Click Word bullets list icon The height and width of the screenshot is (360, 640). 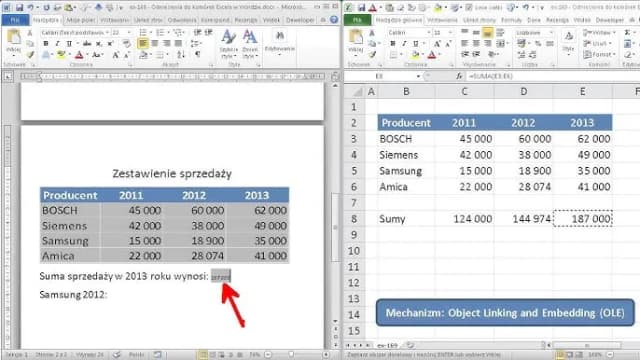(x=143, y=32)
